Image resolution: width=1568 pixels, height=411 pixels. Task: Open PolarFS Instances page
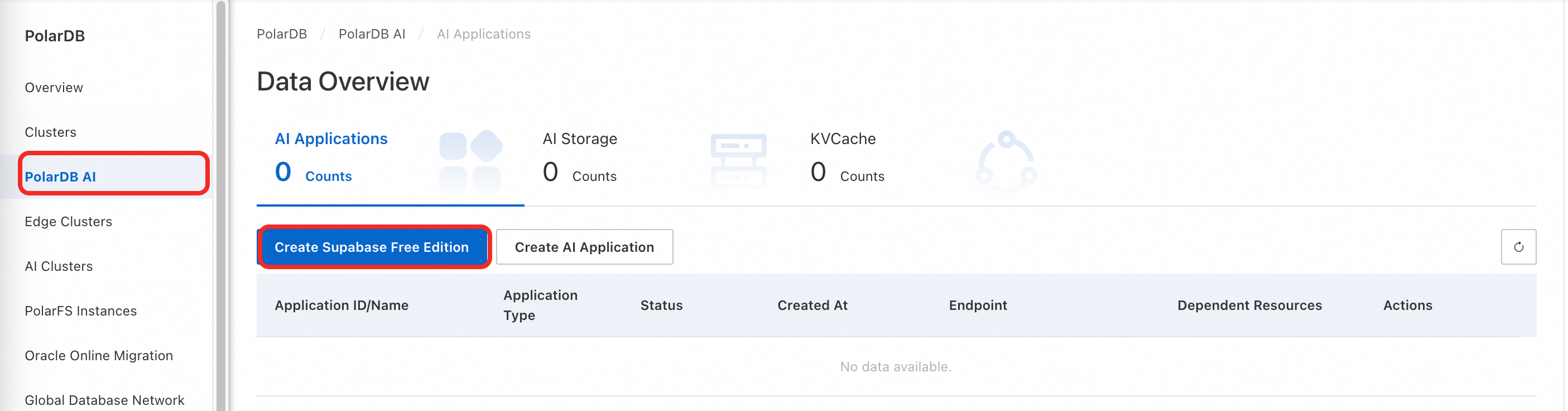click(x=80, y=311)
